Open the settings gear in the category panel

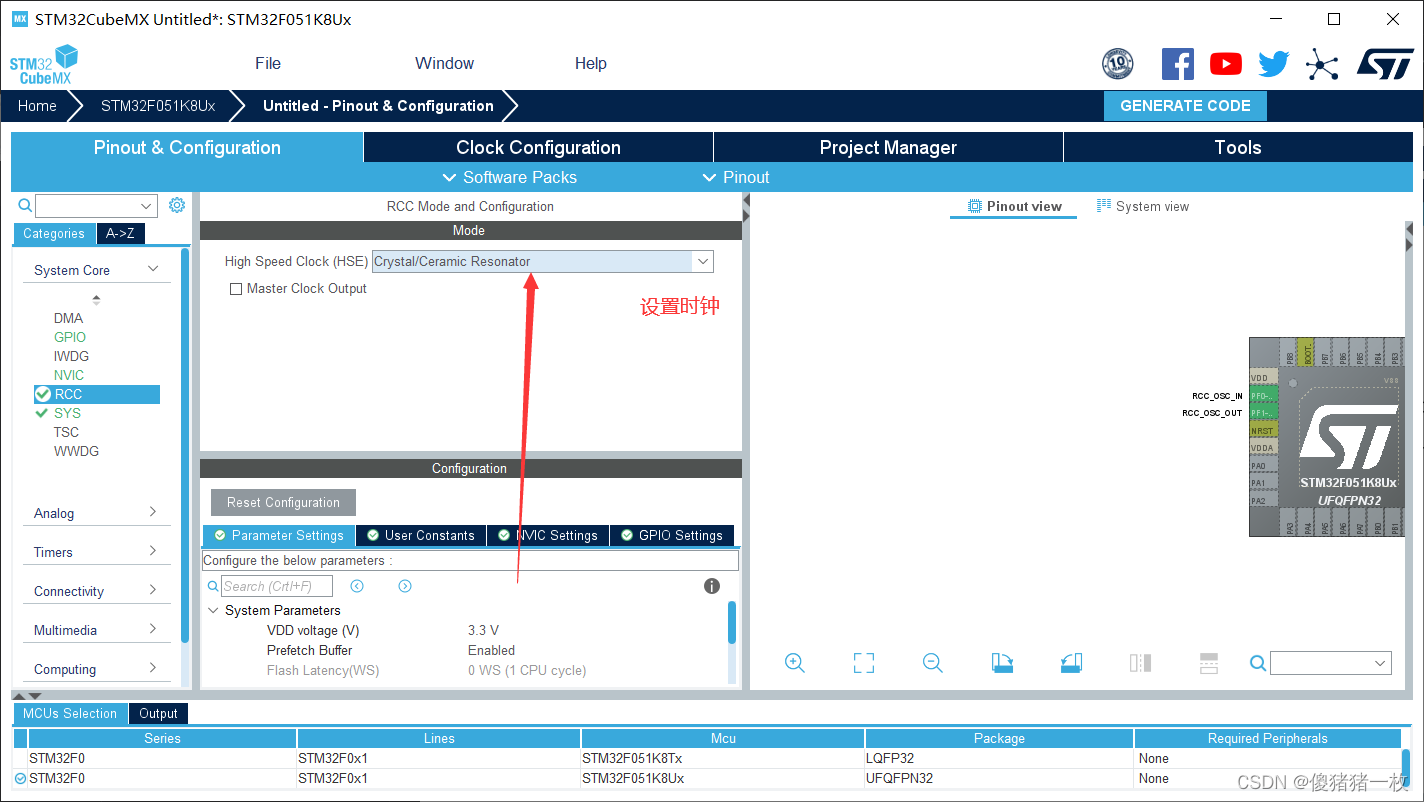tap(177, 205)
